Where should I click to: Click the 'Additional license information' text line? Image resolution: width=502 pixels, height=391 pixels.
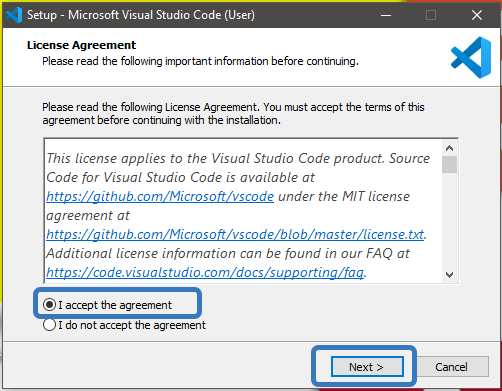228,253
